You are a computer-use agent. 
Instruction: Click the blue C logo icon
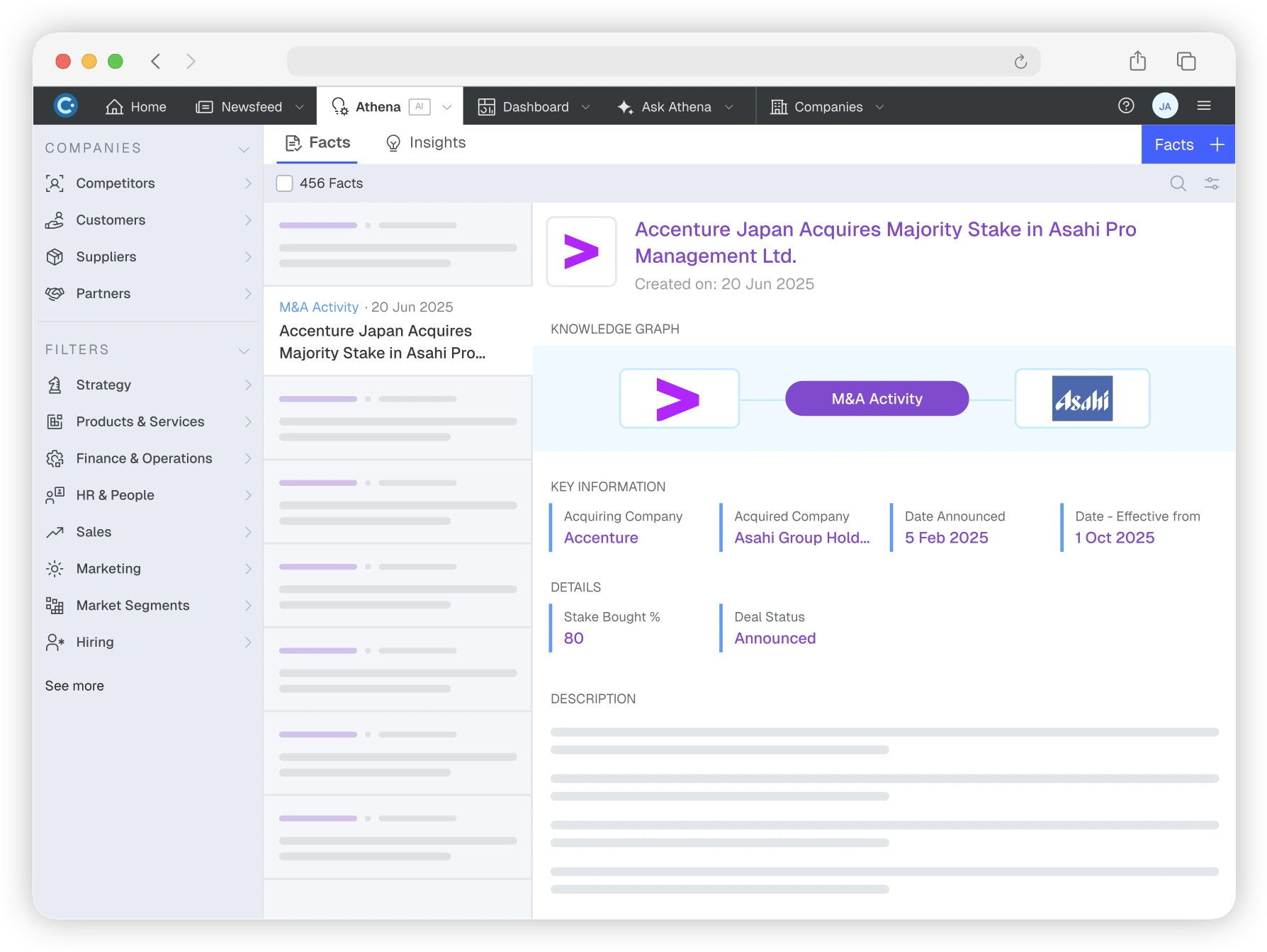[x=66, y=106]
